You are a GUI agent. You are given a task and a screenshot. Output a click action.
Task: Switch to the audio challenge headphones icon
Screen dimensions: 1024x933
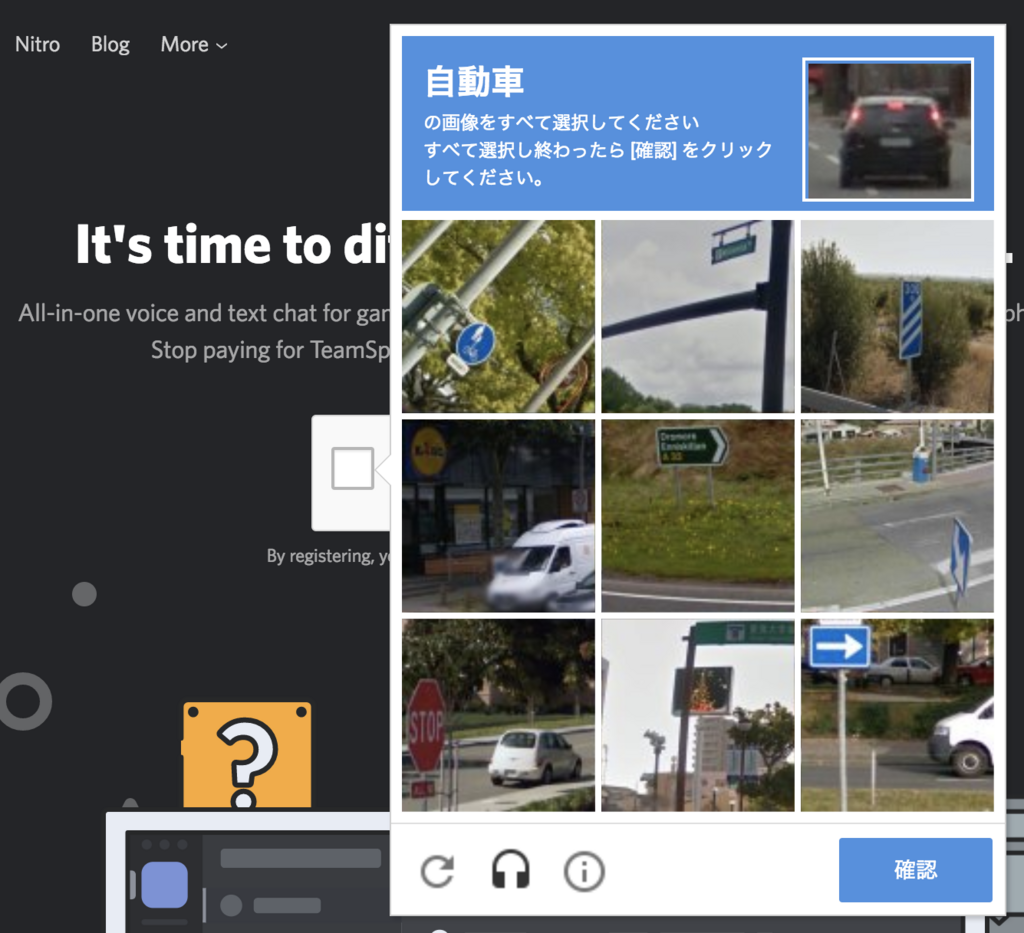510,870
